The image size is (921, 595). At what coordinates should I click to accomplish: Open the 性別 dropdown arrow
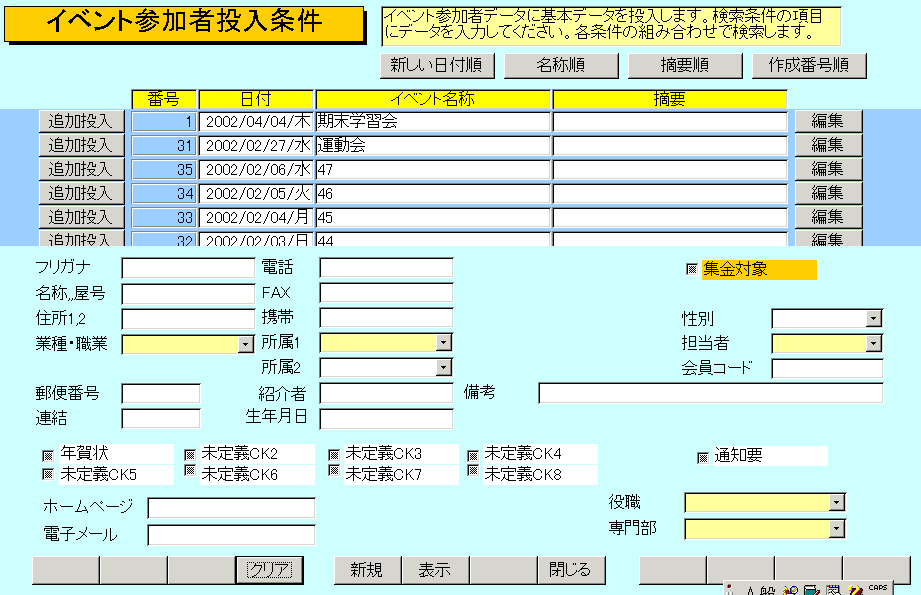pos(873,318)
